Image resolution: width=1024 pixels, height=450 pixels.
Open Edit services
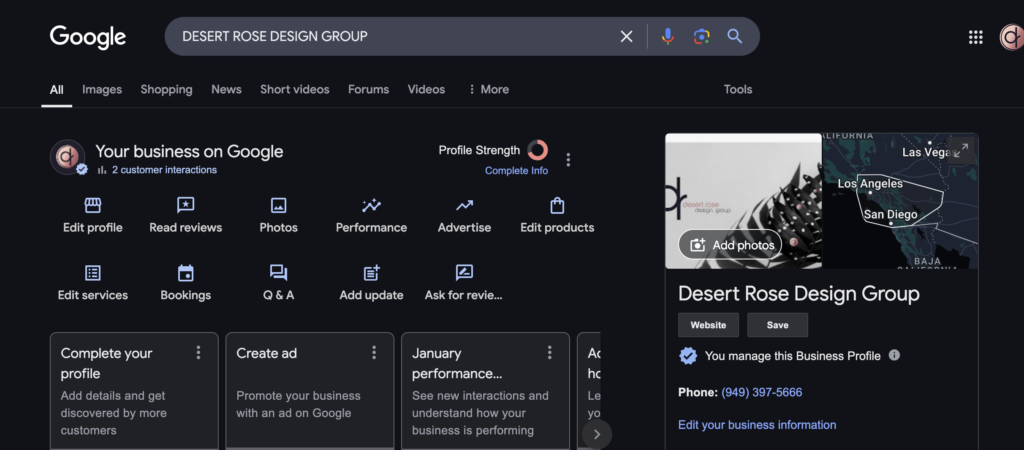tap(93, 283)
